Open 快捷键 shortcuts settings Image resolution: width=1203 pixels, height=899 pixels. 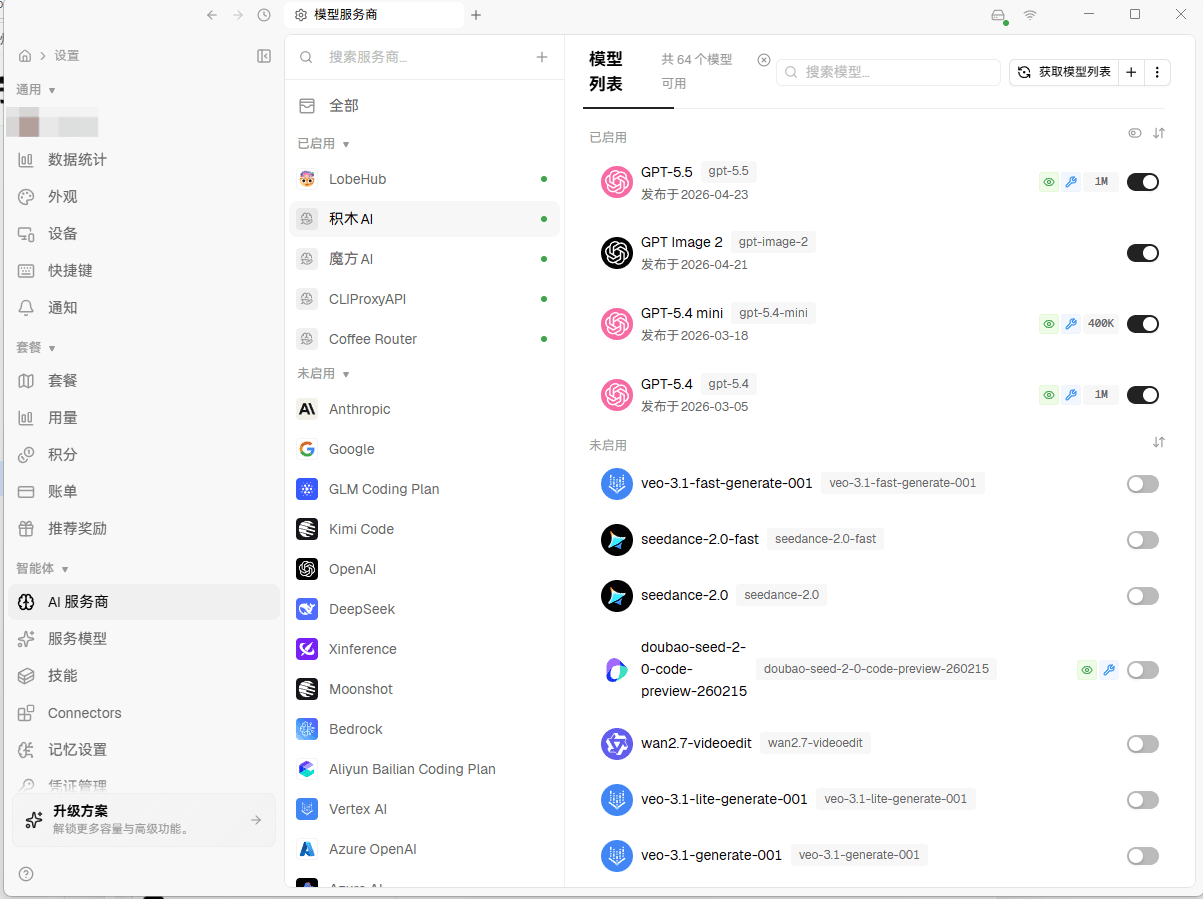pos(144,271)
